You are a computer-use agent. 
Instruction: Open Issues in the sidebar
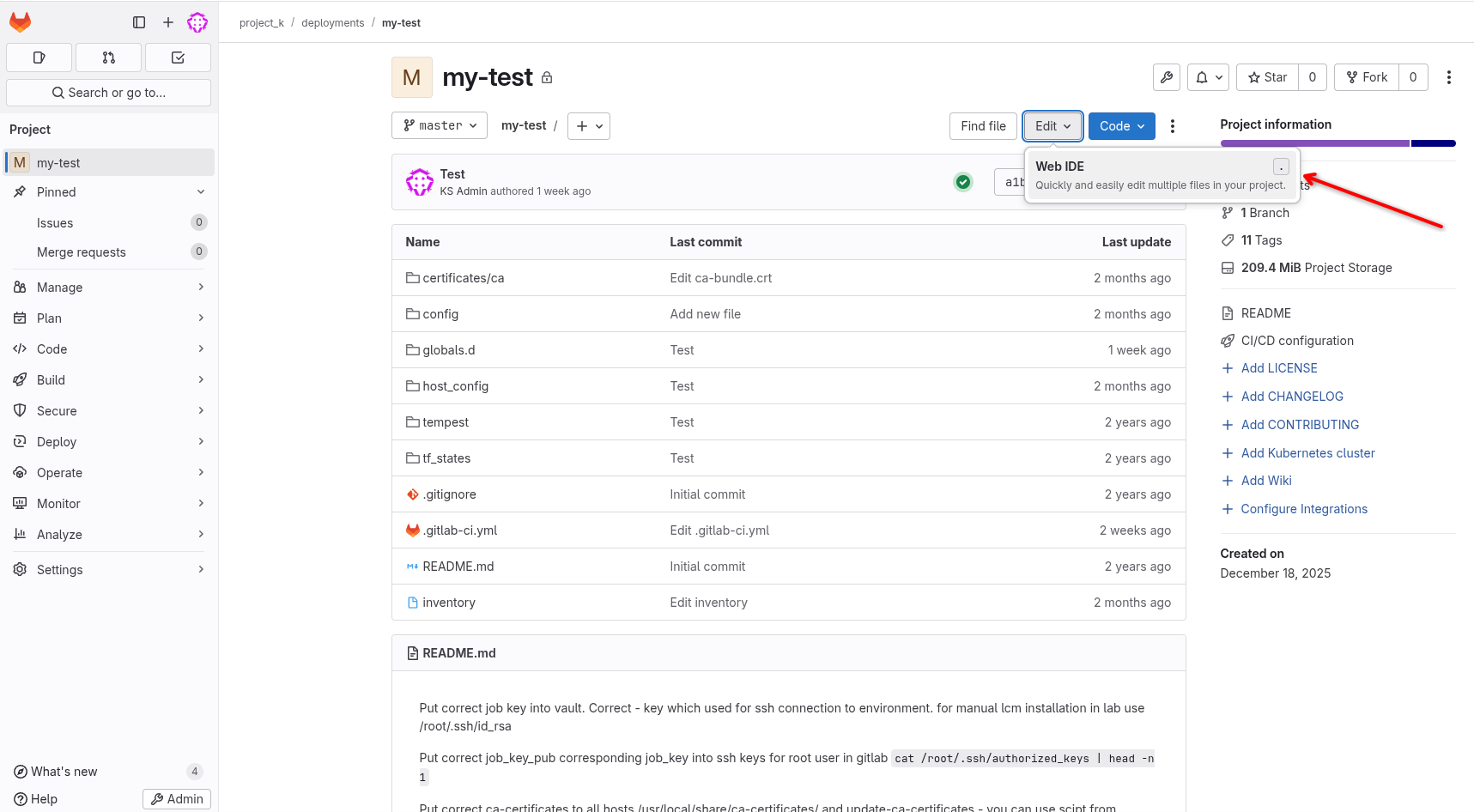[55, 223]
